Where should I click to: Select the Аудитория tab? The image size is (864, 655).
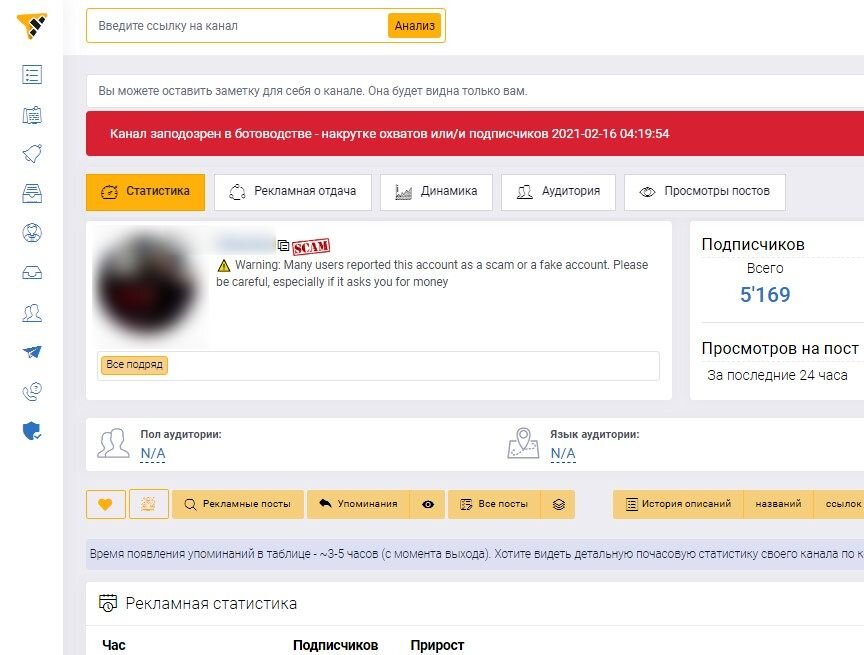pos(558,192)
